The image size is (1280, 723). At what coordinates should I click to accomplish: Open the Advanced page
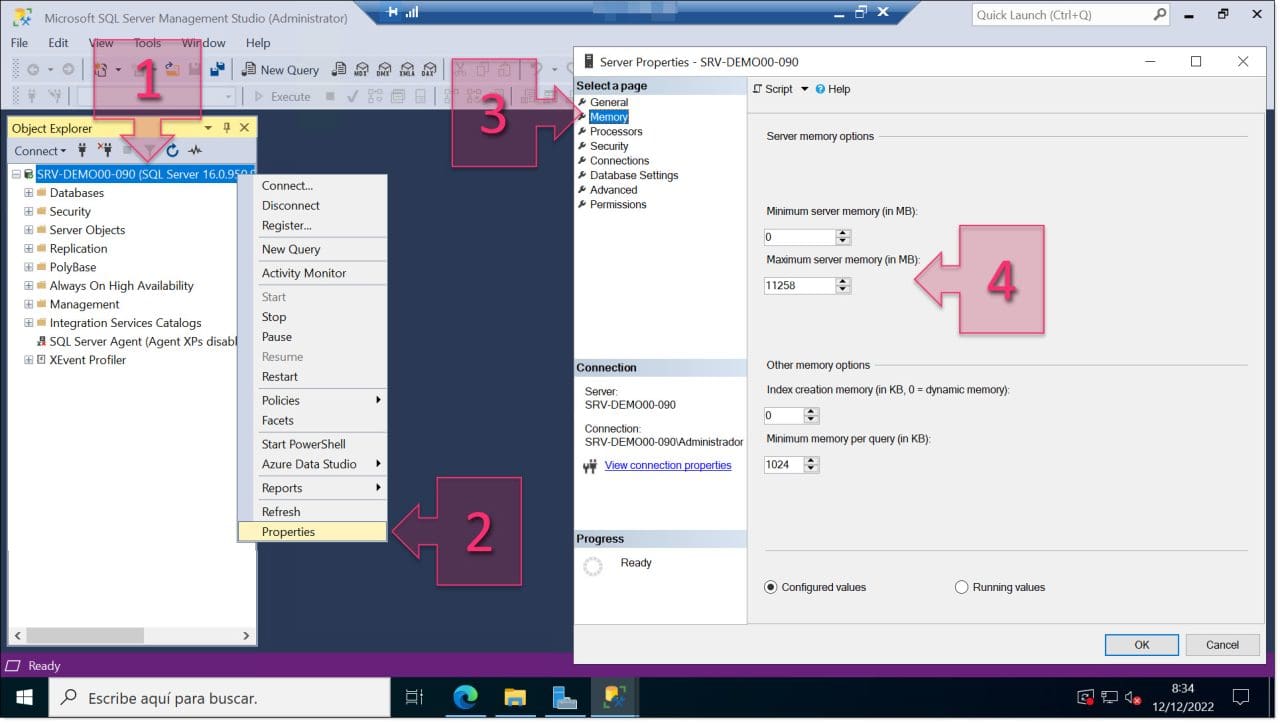click(613, 190)
